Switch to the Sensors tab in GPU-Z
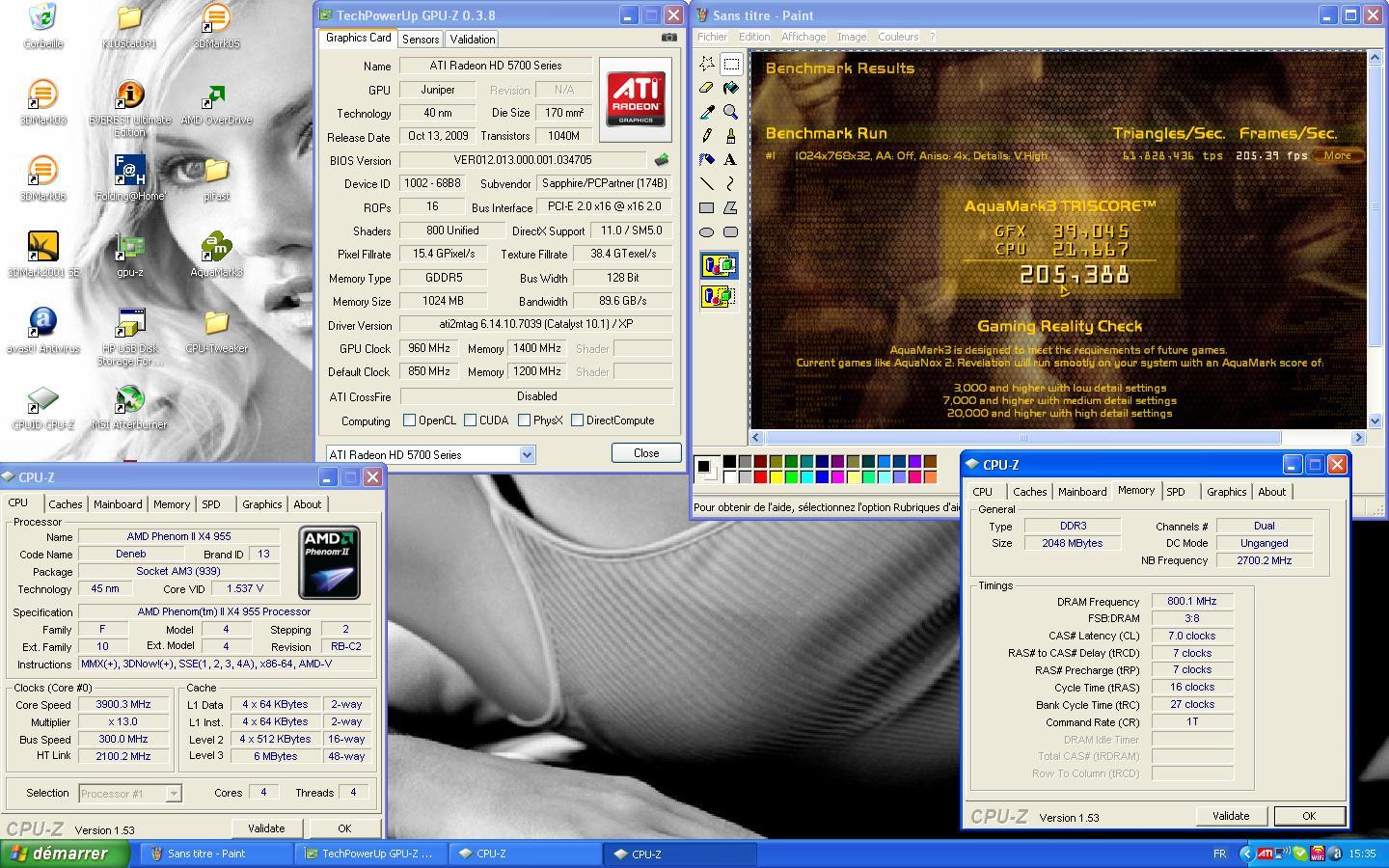The height and width of the screenshot is (868, 1389). point(421,40)
